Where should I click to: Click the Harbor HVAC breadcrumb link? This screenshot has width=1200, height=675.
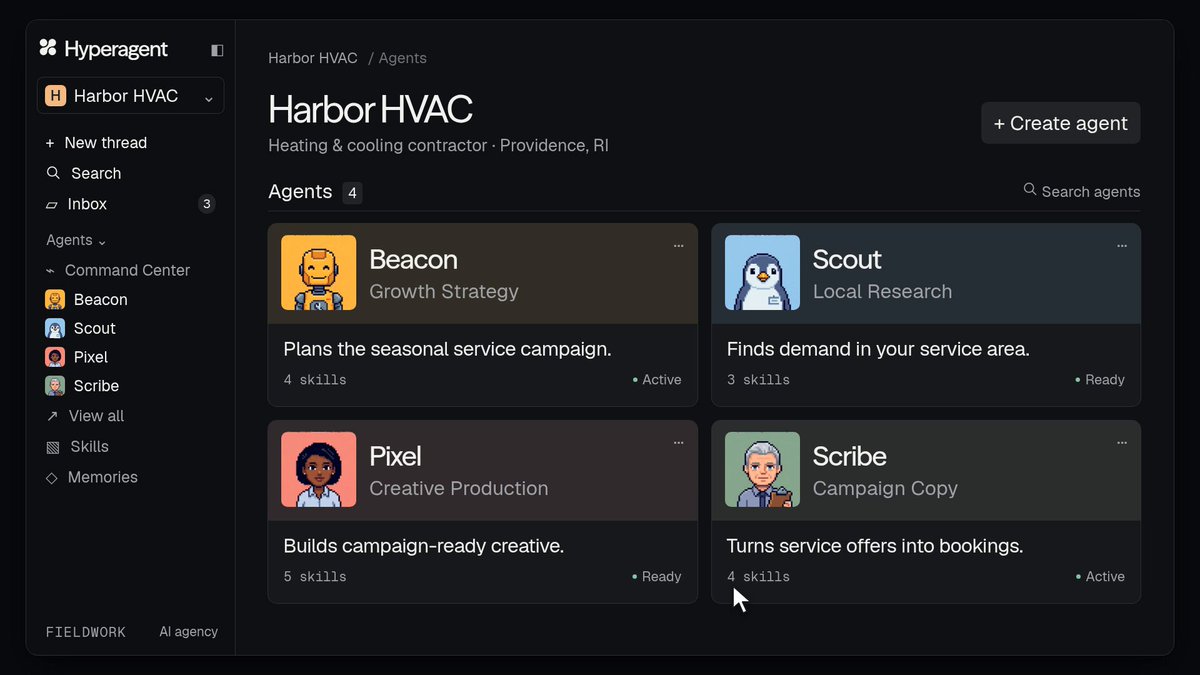pyautogui.click(x=313, y=58)
